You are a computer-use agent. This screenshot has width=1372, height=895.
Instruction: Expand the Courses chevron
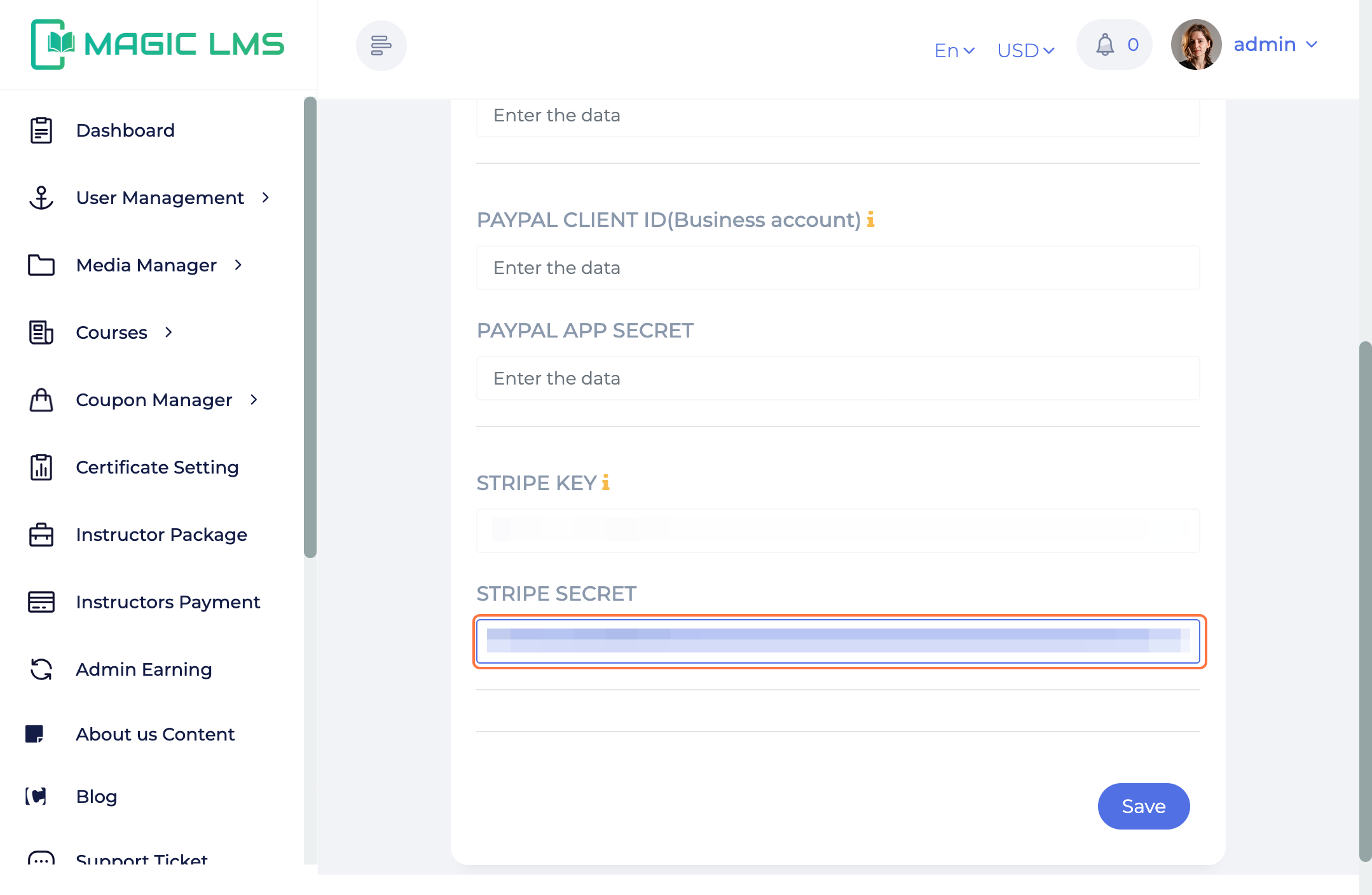[168, 332]
